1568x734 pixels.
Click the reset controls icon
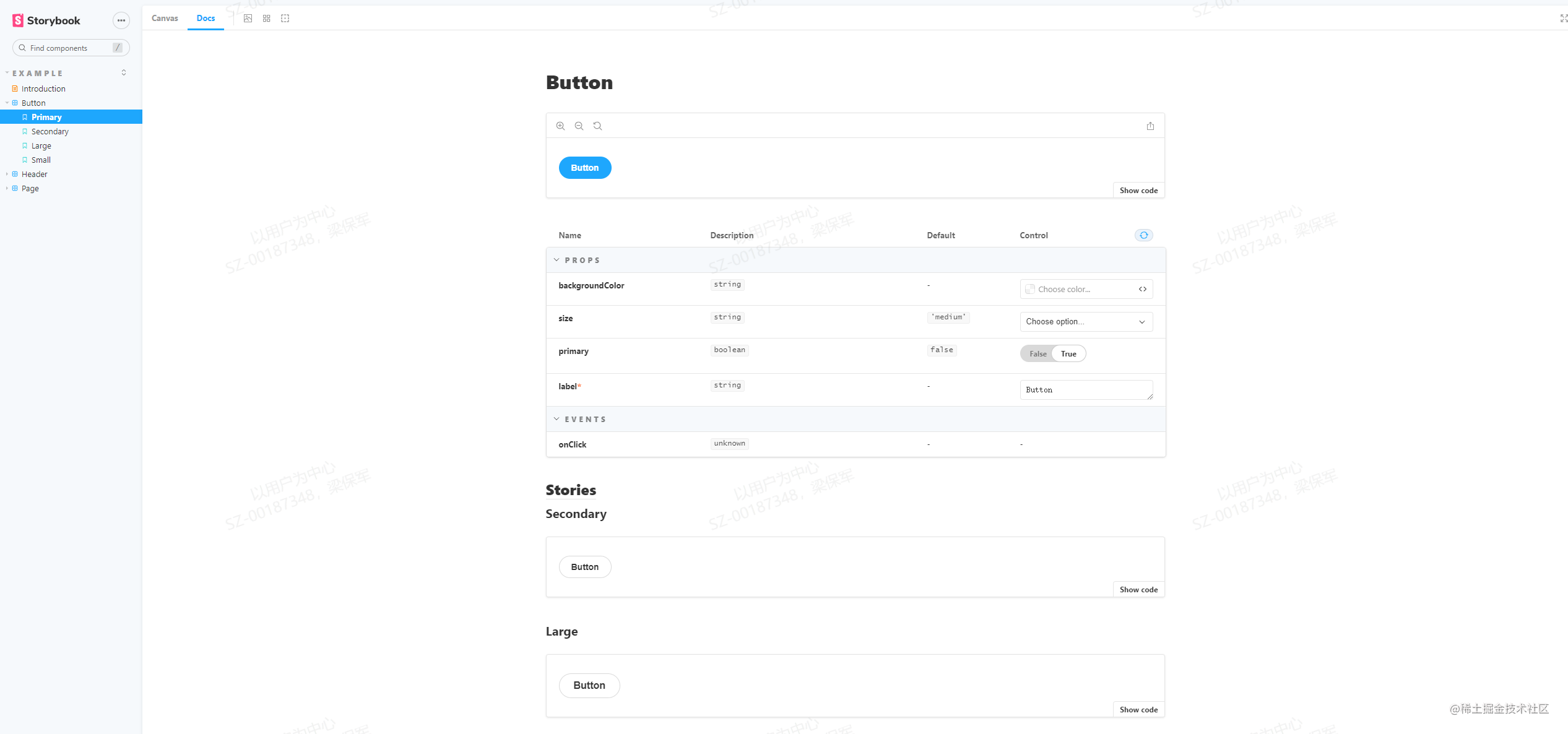click(x=1143, y=235)
